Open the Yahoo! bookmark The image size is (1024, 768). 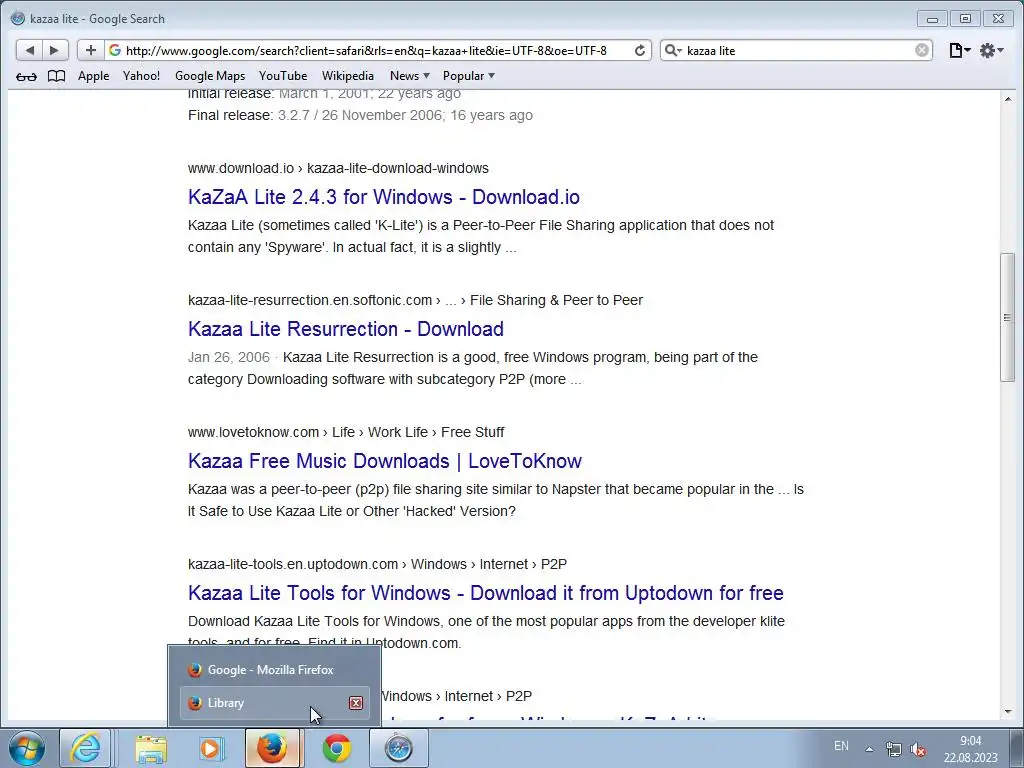pyautogui.click(x=141, y=76)
